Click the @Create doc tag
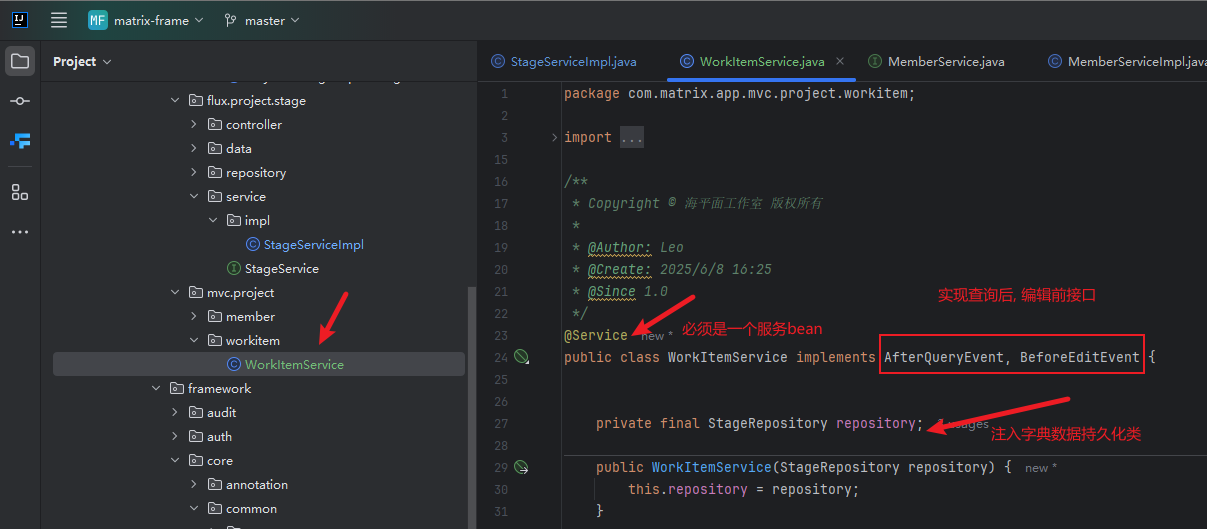Screen dimensions: 1207x529 tap(620, 269)
